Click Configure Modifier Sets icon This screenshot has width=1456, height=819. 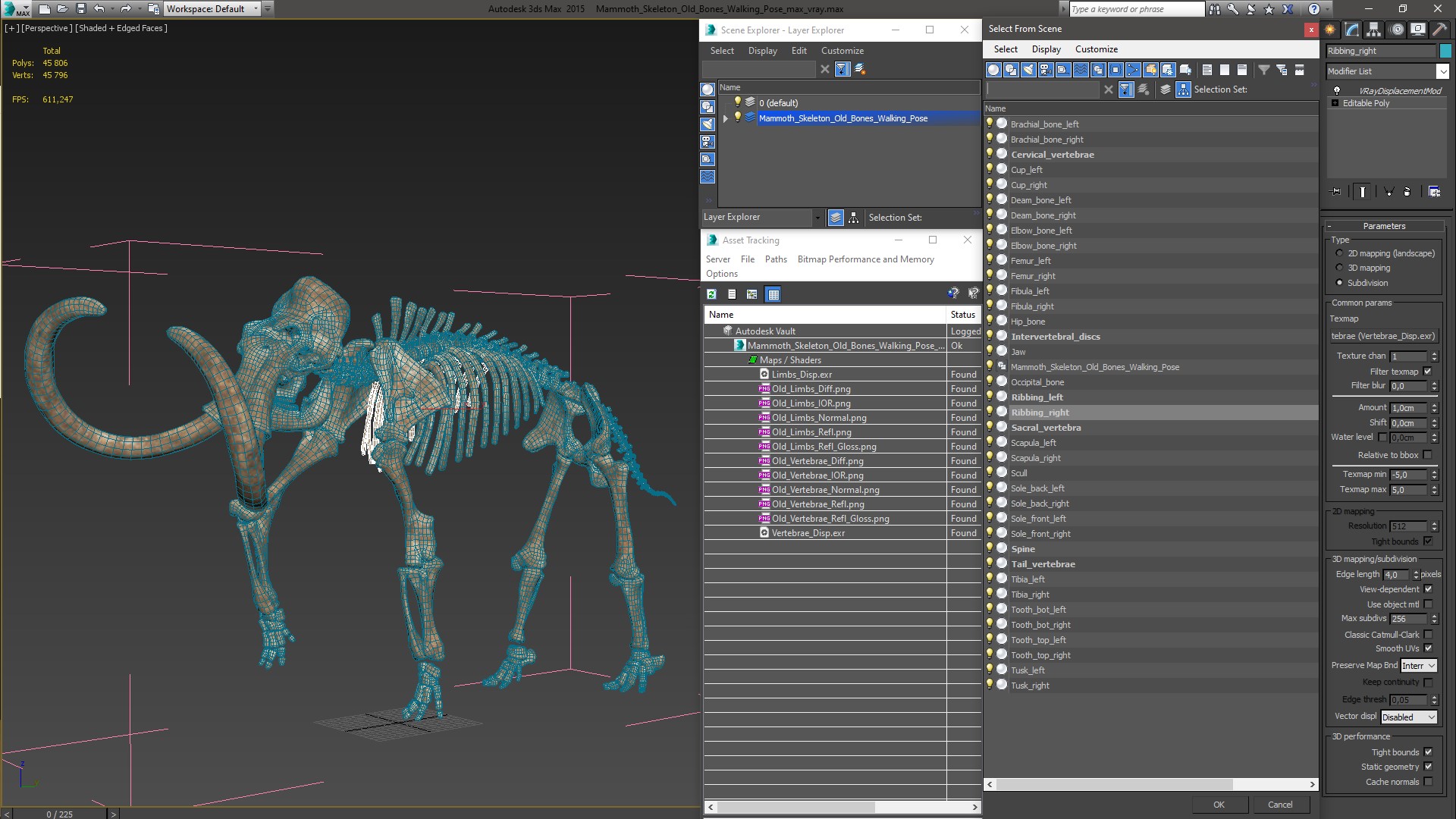tap(1434, 192)
